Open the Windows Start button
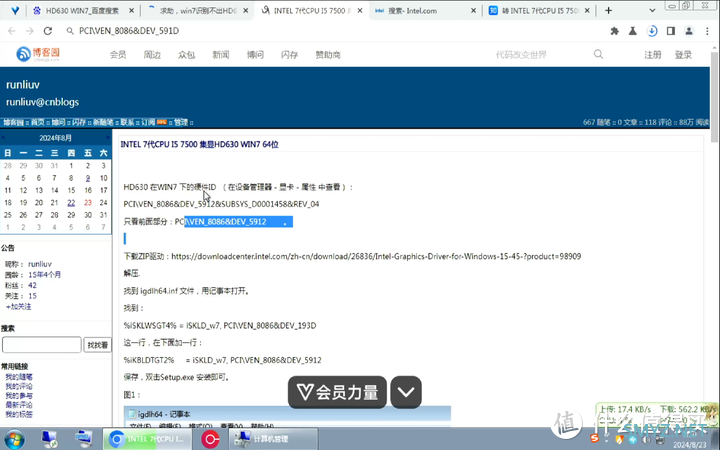Screen dimensions: 720x450 tap(14, 439)
